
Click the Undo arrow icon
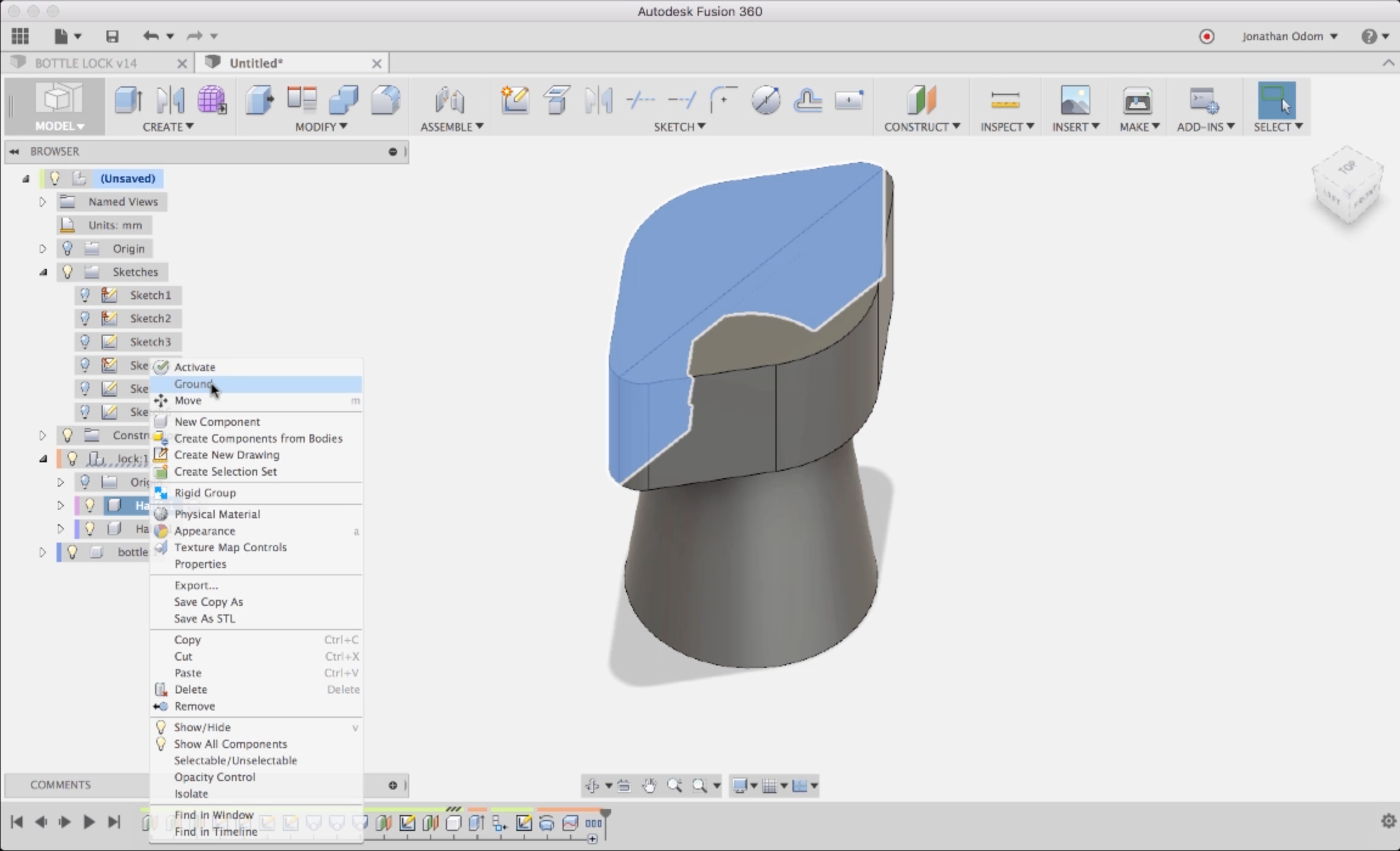[150, 36]
